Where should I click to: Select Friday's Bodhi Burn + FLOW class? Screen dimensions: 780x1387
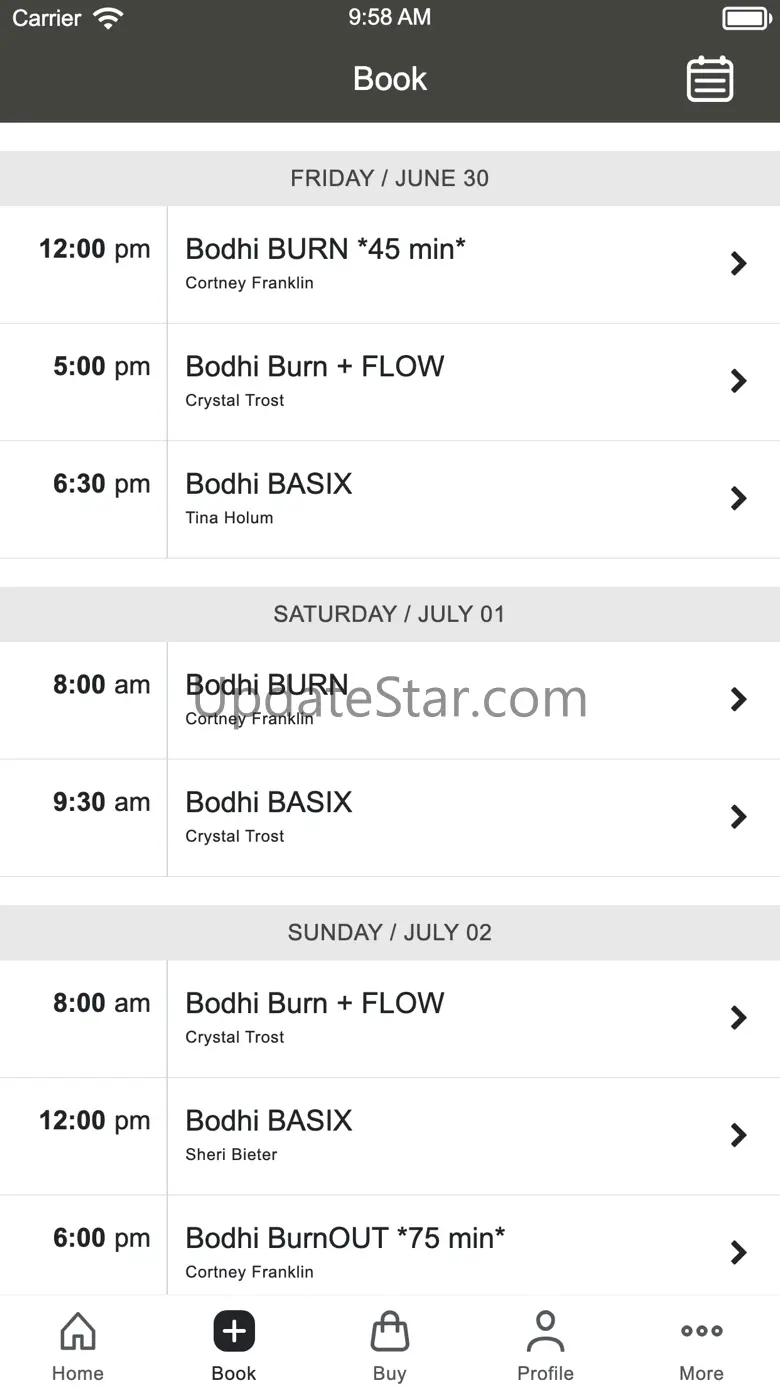coord(315,367)
